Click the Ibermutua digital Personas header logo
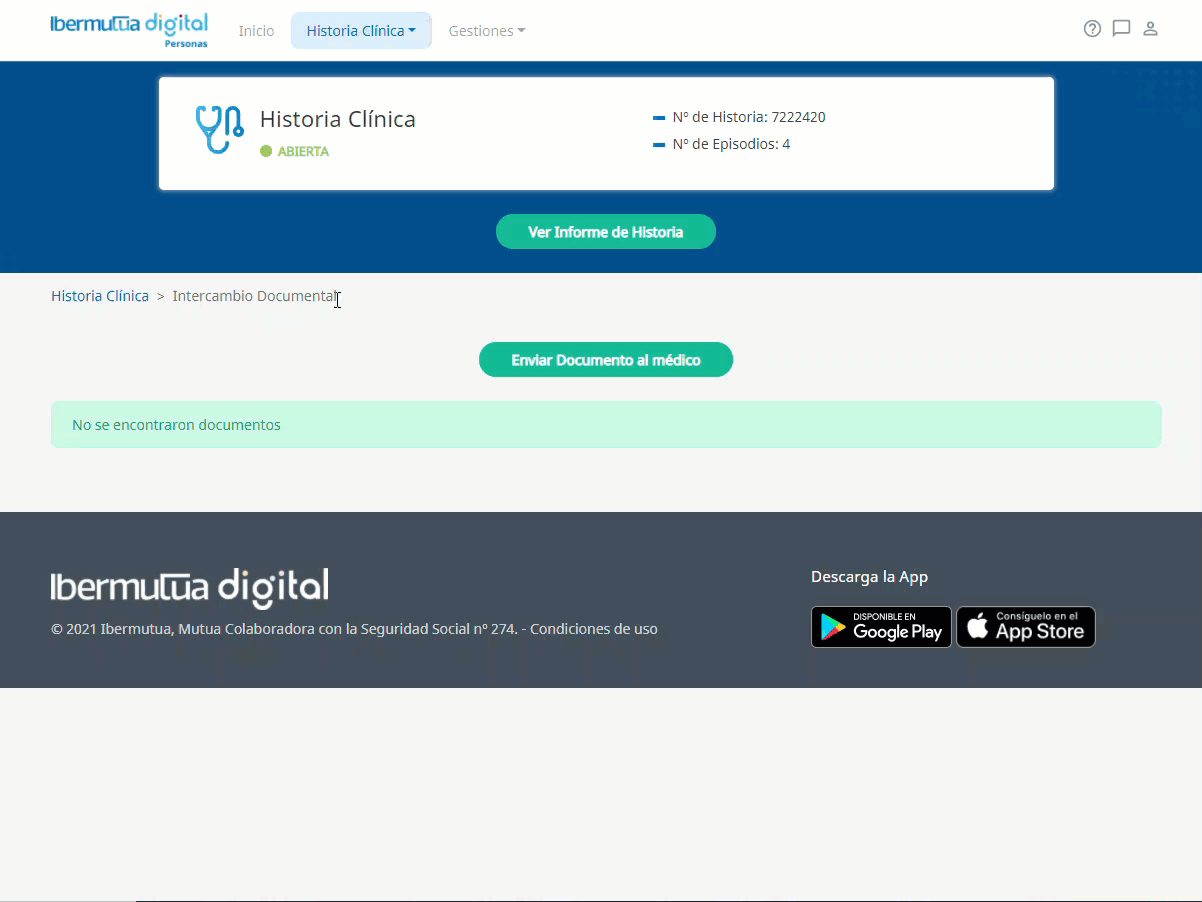 click(129, 29)
